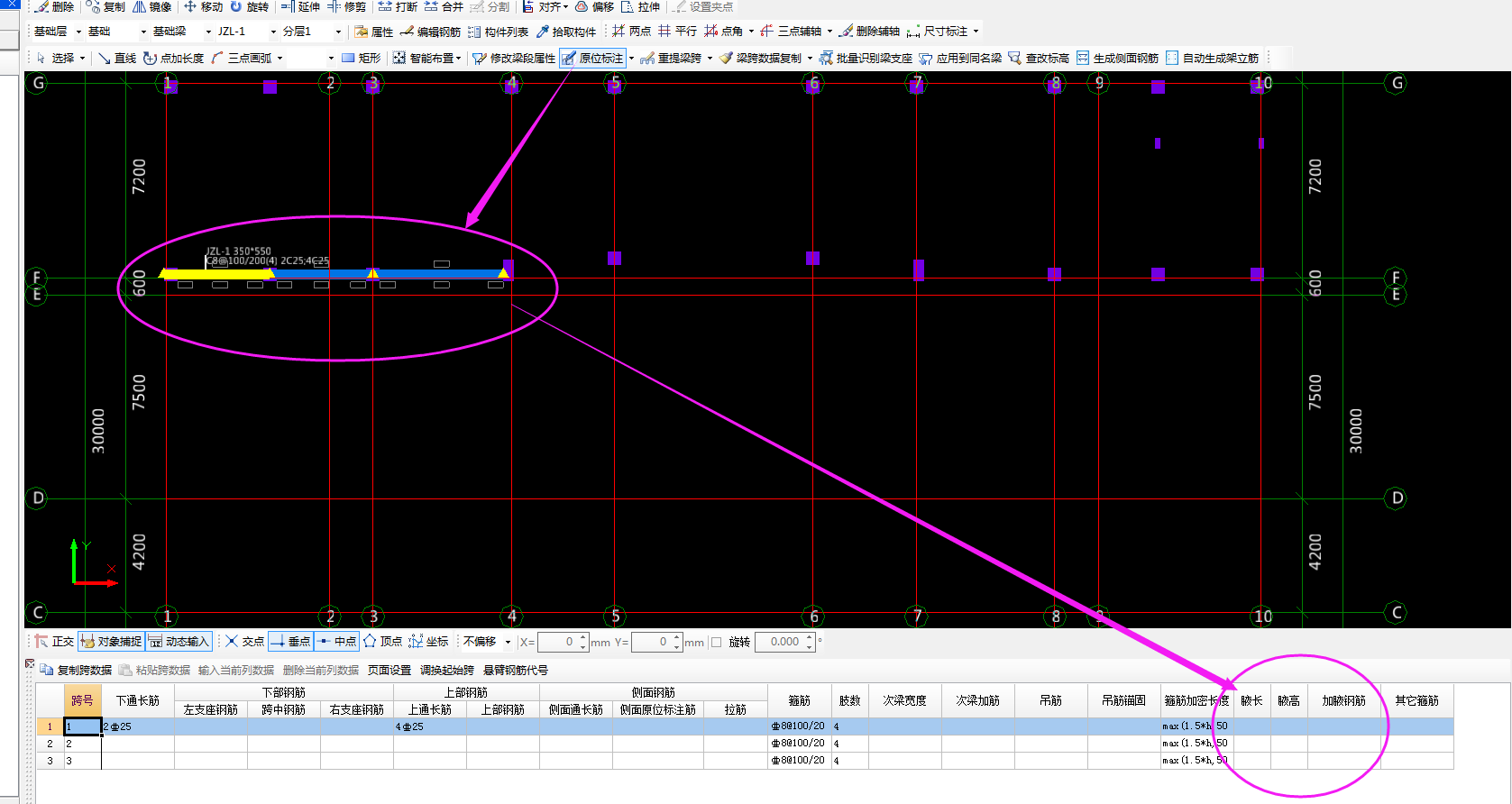Toggle 垂点 snap

(290, 642)
